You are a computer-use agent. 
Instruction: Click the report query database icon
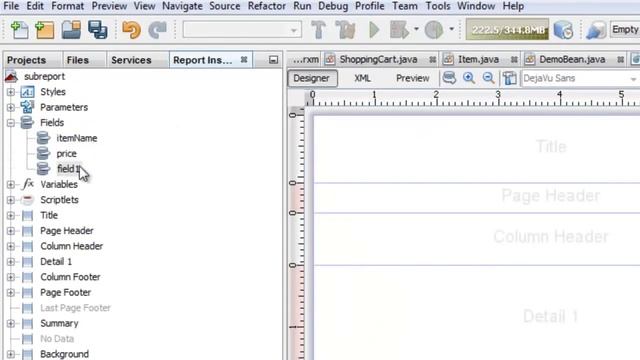pyautogui.click(x=449, y=78)
